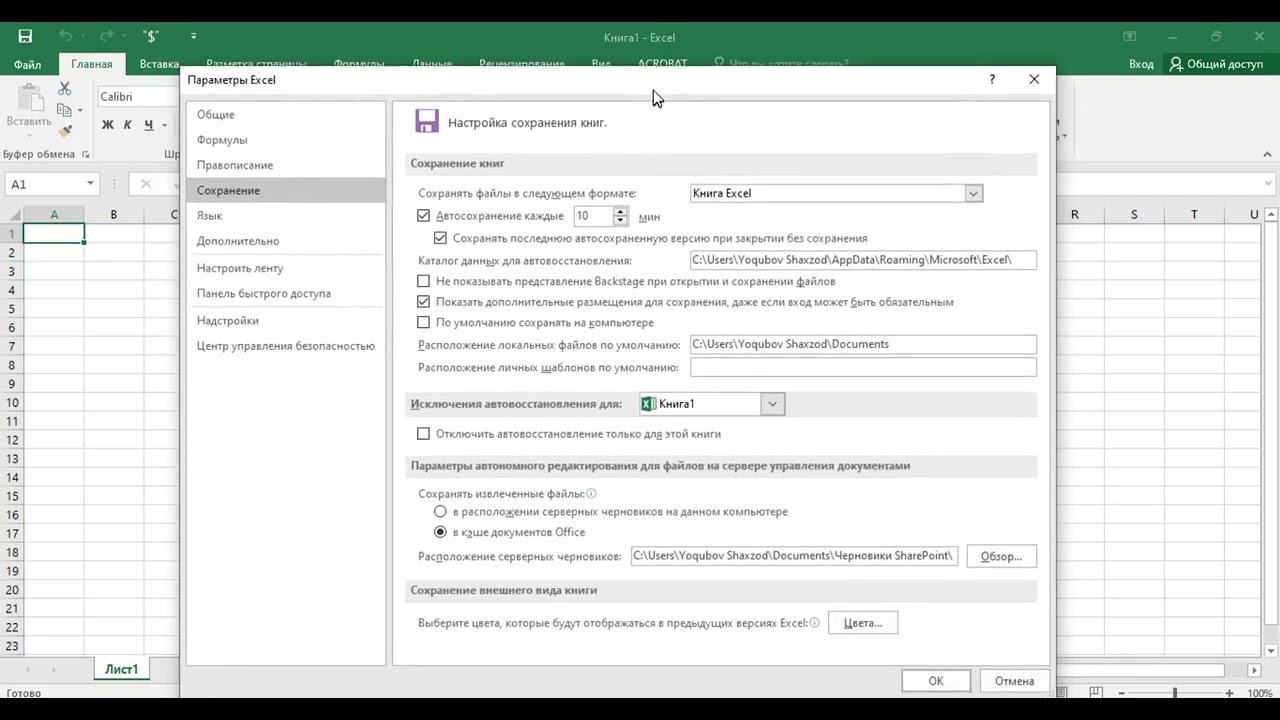1280x720 pixels.
Task: Click the Вход sign-in link
Action: coord(1141,64)
